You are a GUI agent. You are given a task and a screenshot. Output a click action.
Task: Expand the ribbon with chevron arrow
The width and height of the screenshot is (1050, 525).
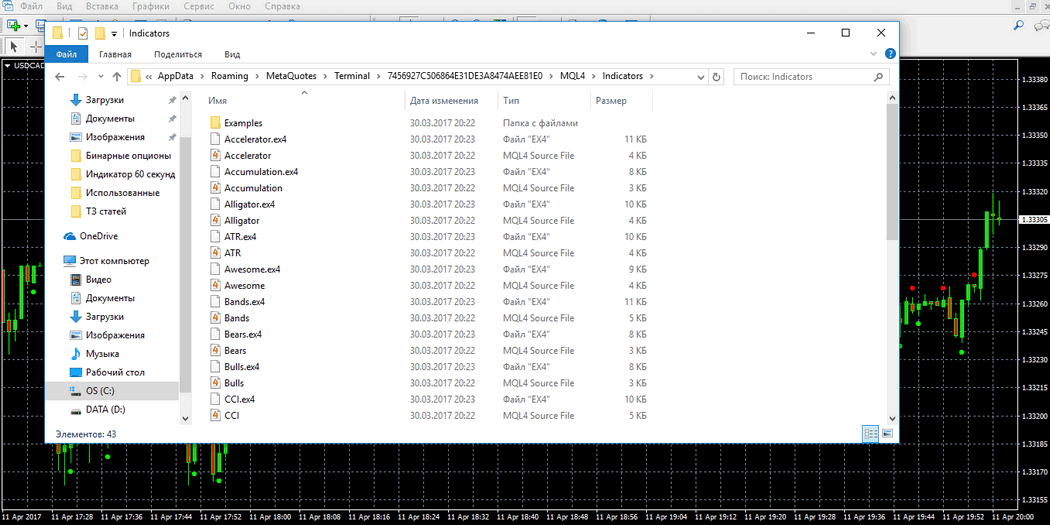pyautogui.click(x=874, y=54)
